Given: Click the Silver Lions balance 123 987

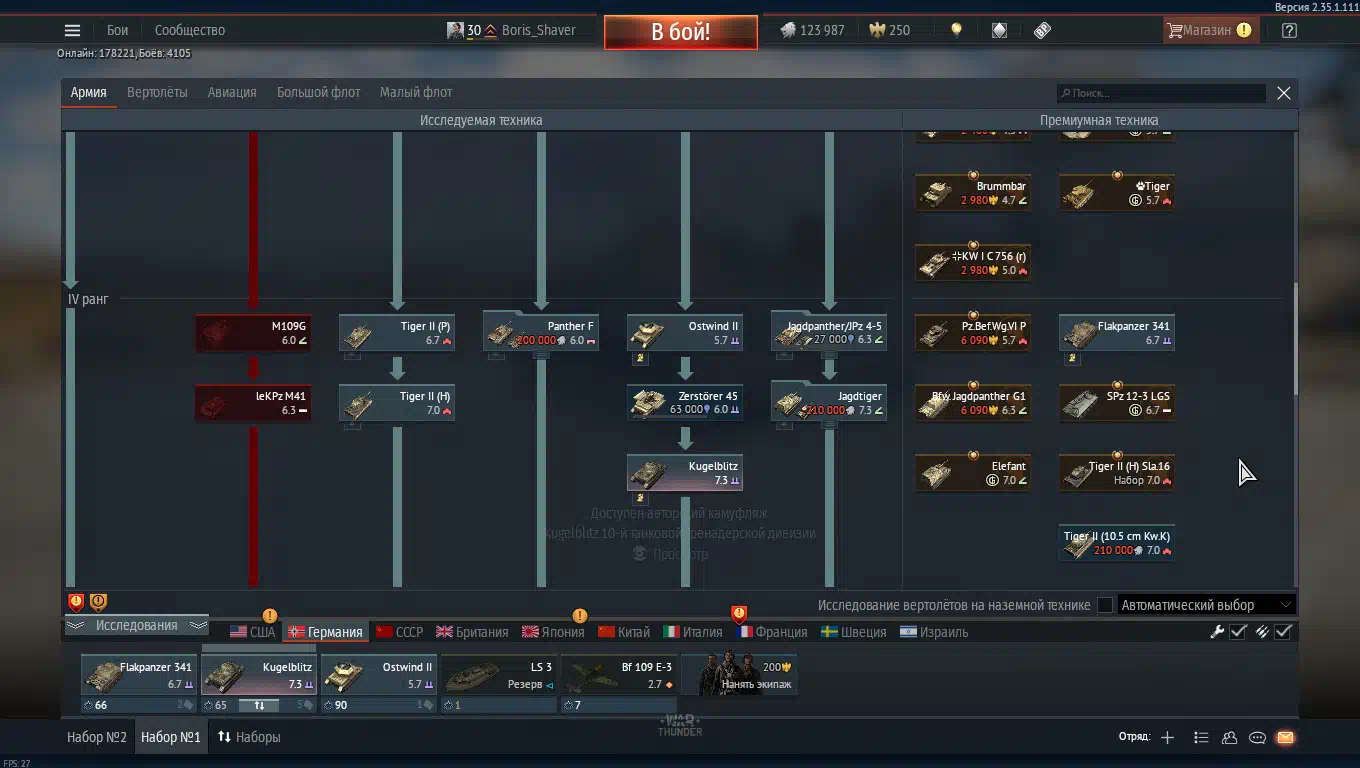Looking at the screenshot, I should (x=813, y=30).
